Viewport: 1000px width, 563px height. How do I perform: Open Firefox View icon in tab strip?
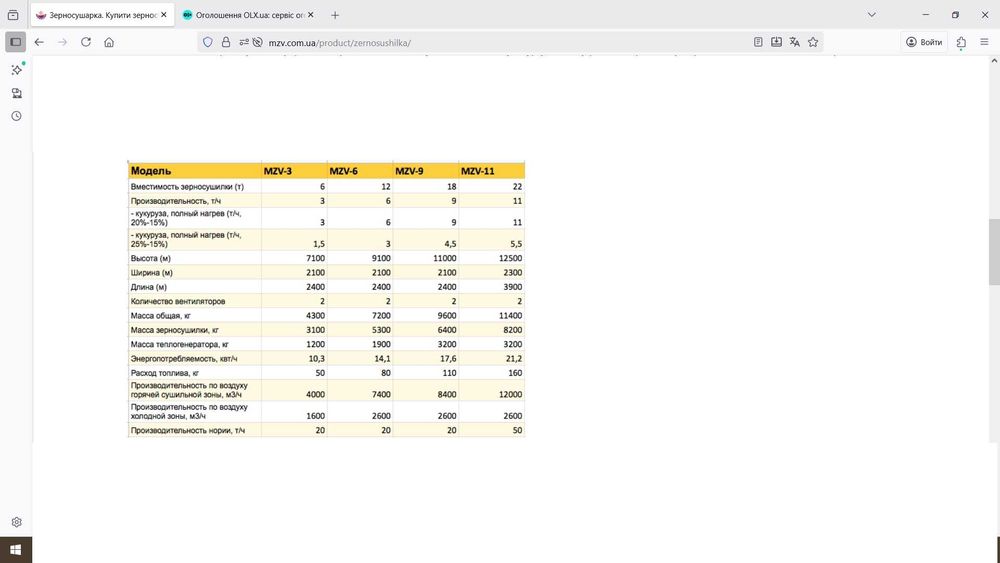click(x=13, y=15)
